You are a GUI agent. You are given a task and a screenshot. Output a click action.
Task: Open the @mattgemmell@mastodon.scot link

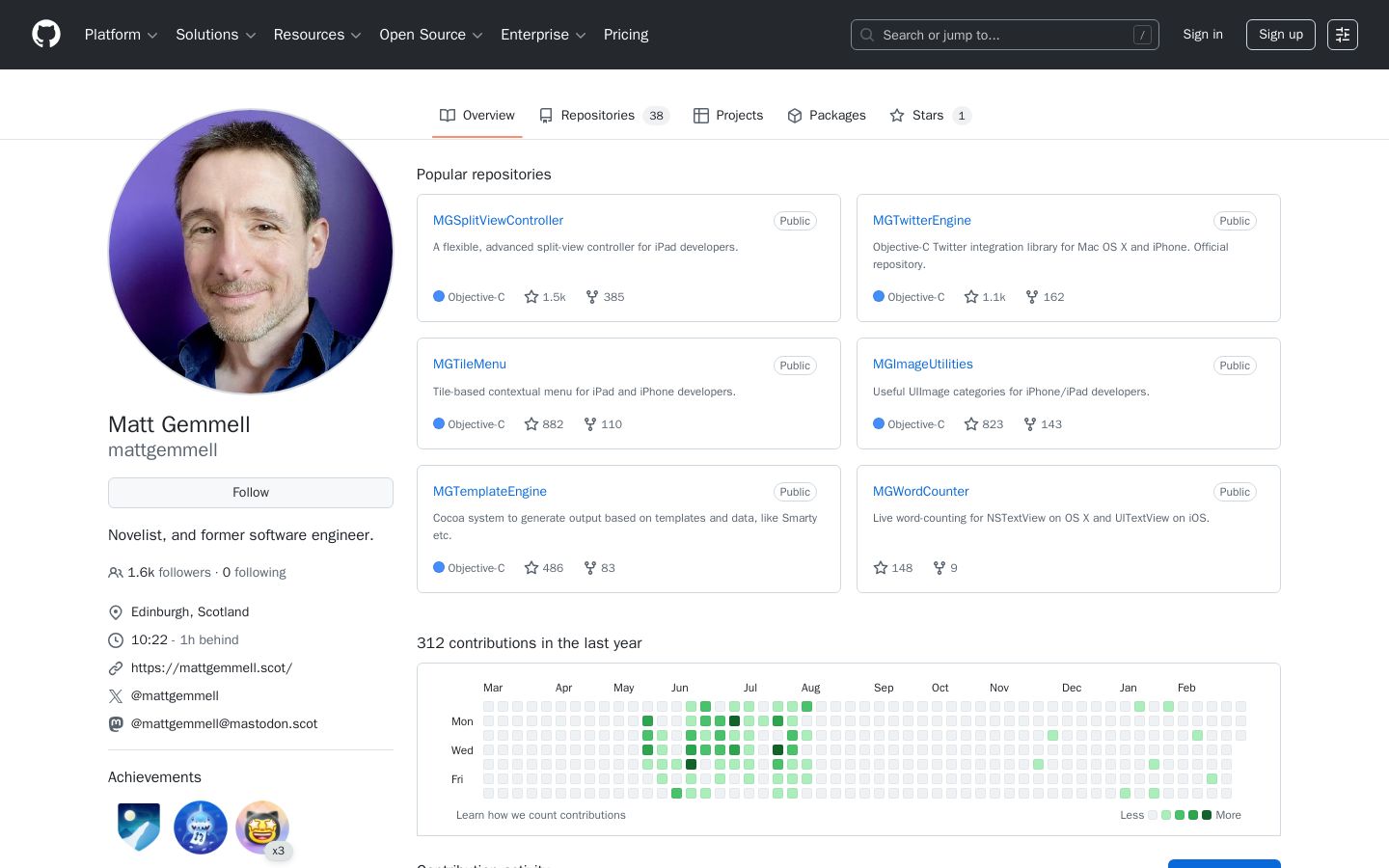tap(224, 724)
